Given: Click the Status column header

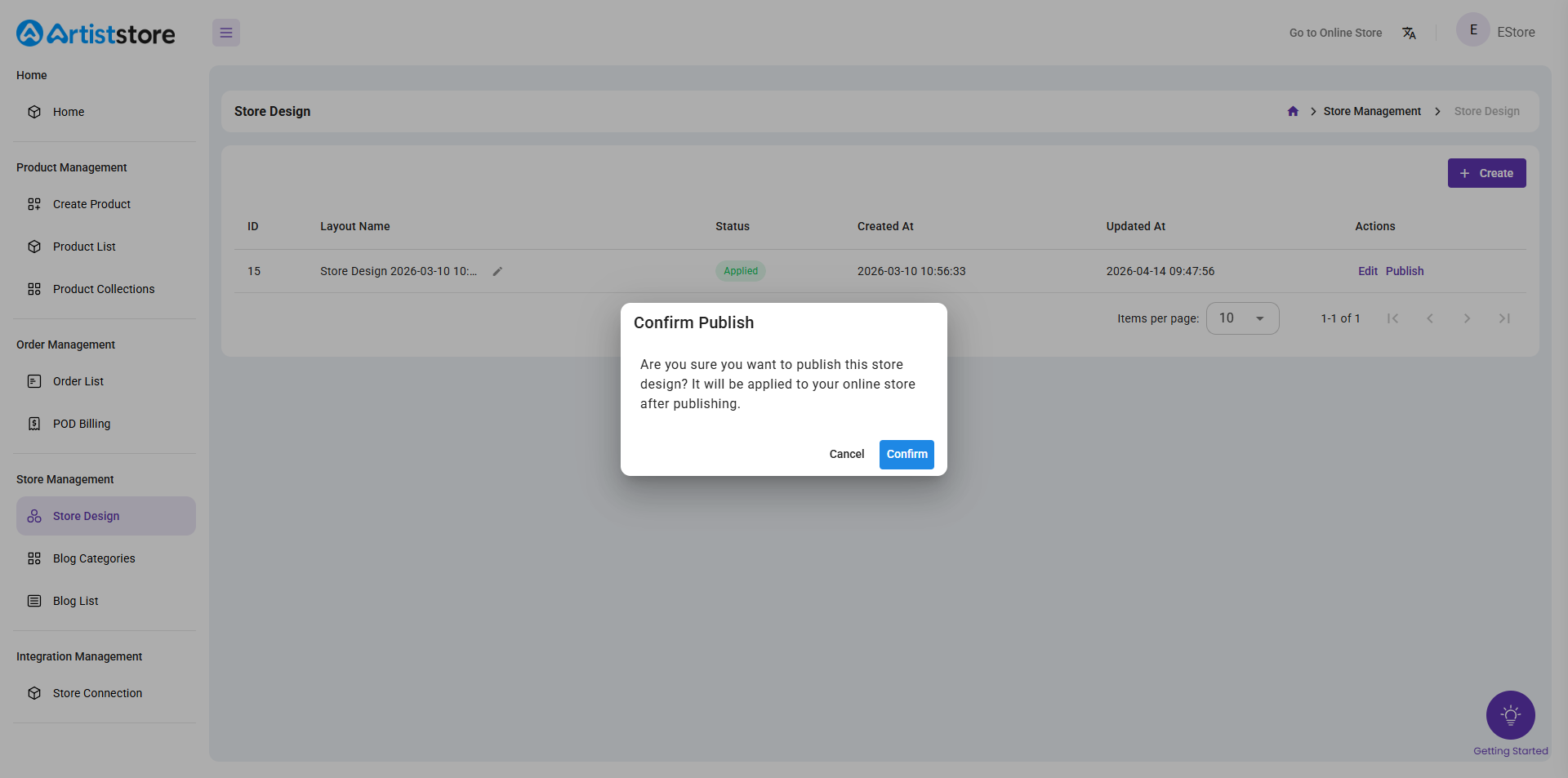Looking at the screenshot, I should tap(733, 226).
